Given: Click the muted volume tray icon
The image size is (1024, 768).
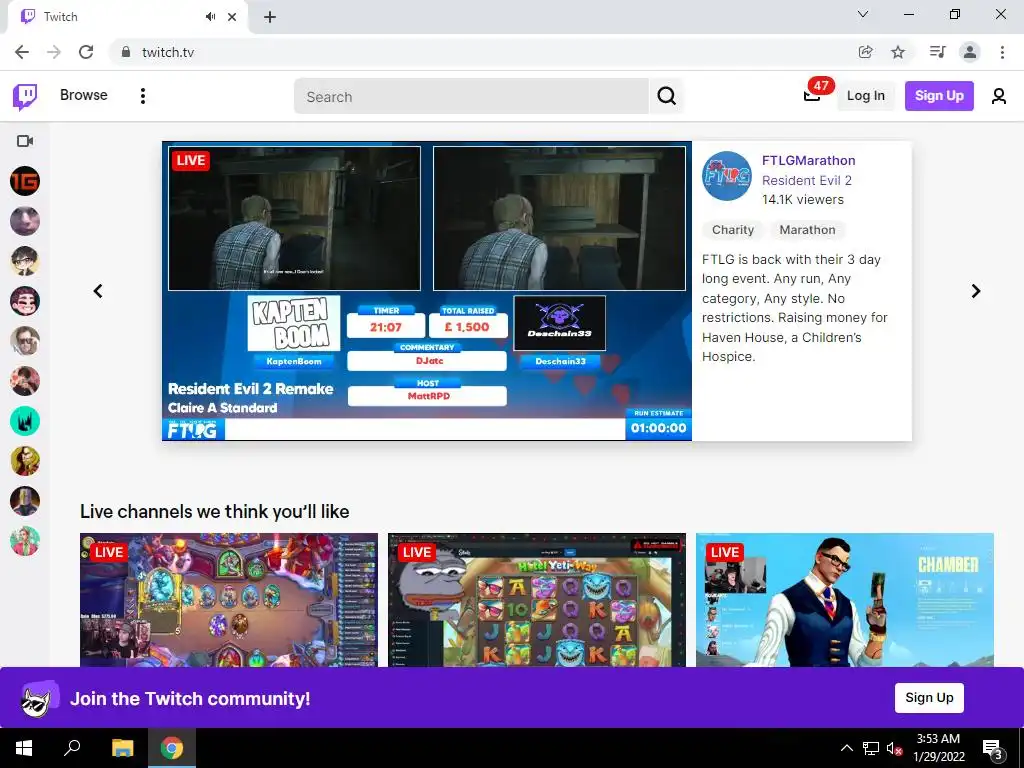Looking at the screenshot, I should [894, 748].
